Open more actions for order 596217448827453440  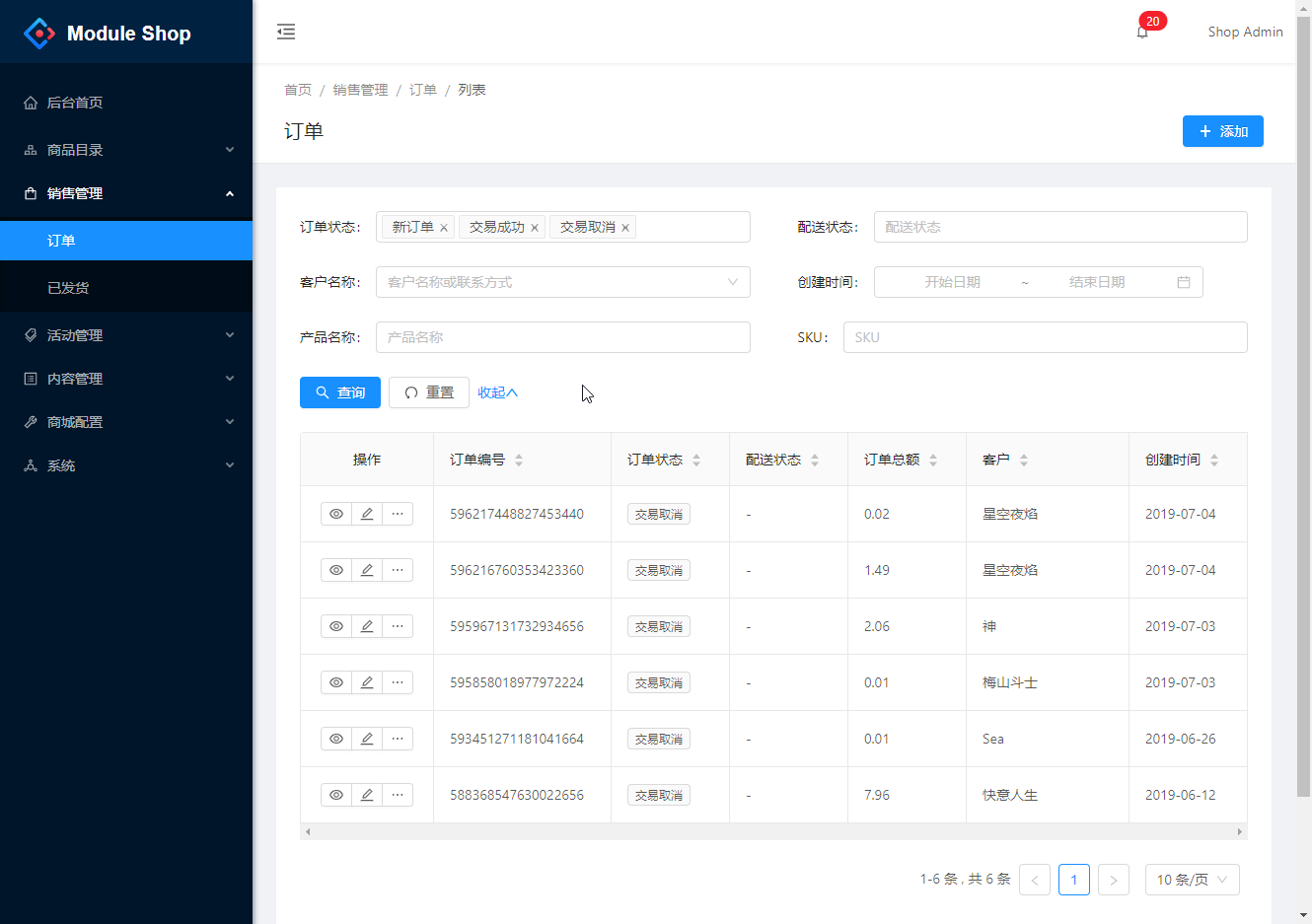(x=398, y=514)
